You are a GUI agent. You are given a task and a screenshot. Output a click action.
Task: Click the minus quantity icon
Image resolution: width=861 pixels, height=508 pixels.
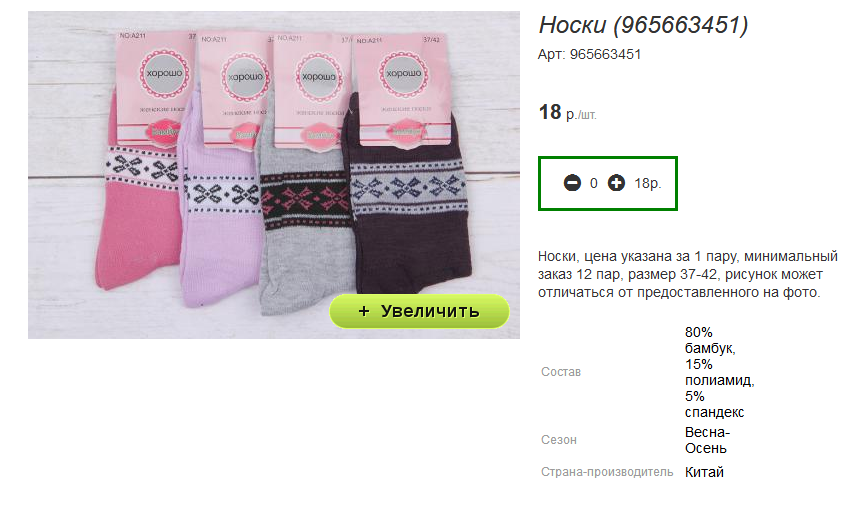coord(572,183)
